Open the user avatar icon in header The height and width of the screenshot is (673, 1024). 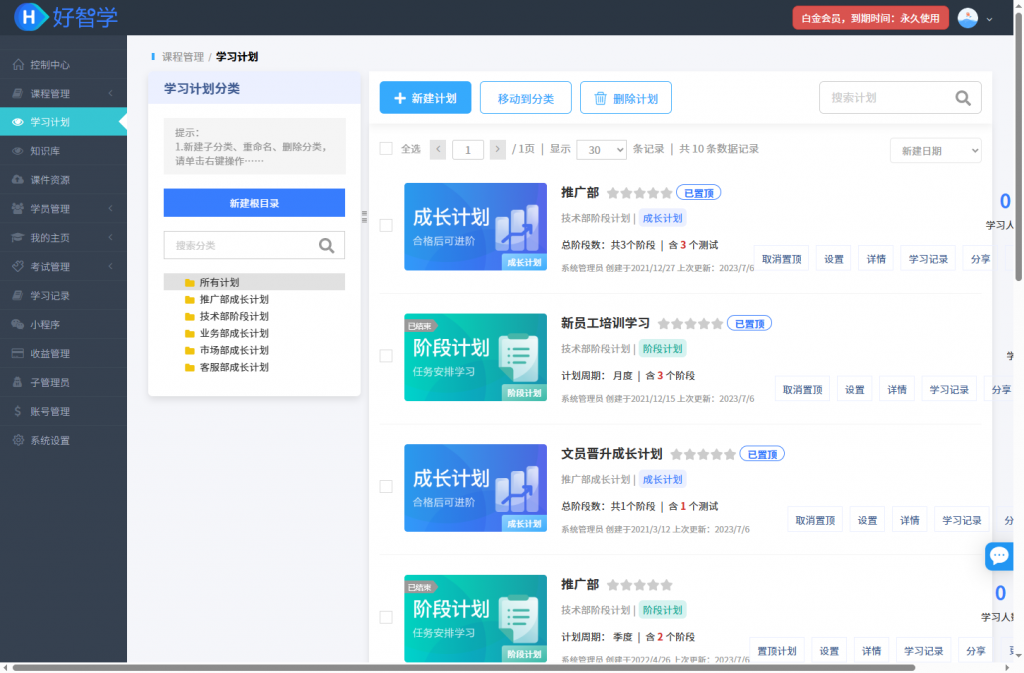[x=967, y=18]
